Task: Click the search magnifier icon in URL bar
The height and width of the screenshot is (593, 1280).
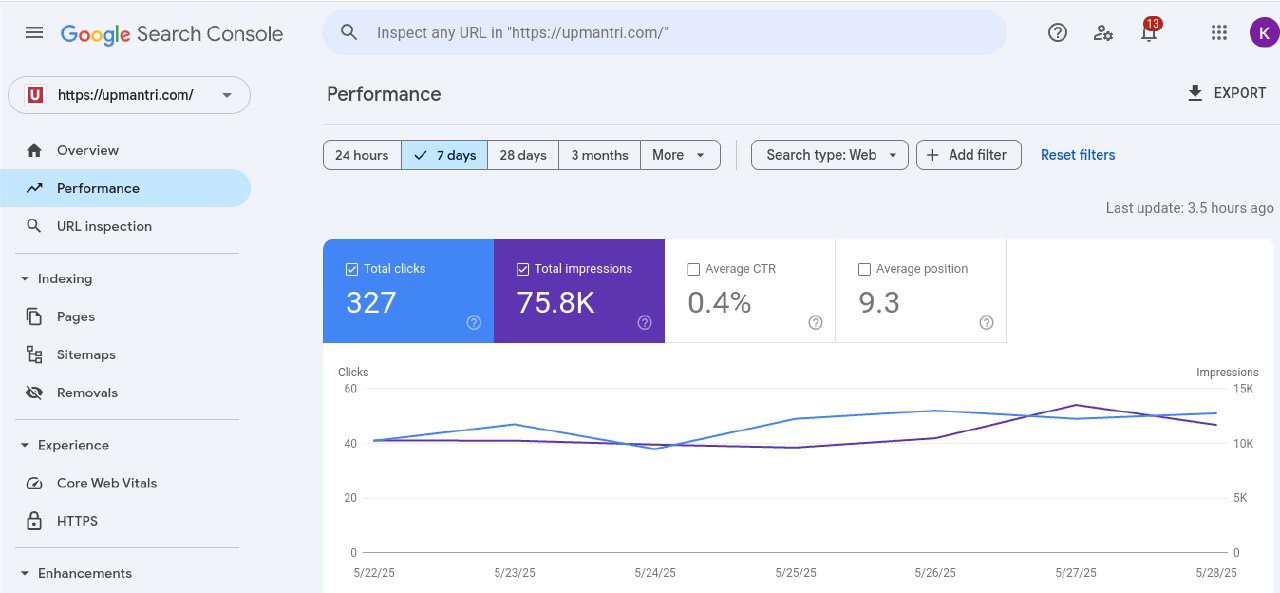Action: [349, 32]
